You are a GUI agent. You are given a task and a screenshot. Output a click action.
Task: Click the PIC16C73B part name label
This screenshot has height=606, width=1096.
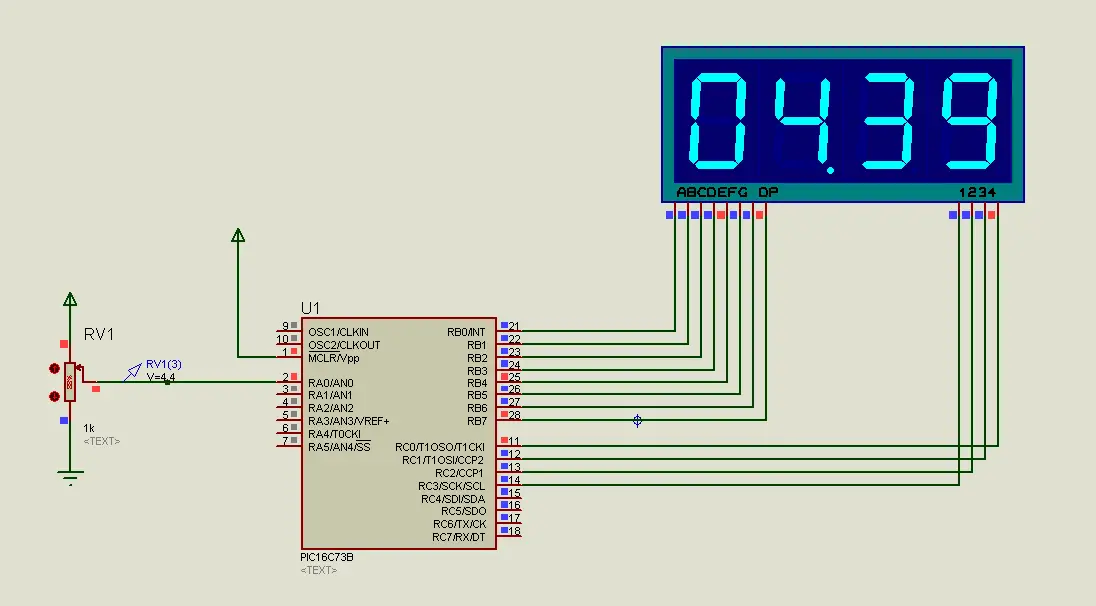coord(326,557)
